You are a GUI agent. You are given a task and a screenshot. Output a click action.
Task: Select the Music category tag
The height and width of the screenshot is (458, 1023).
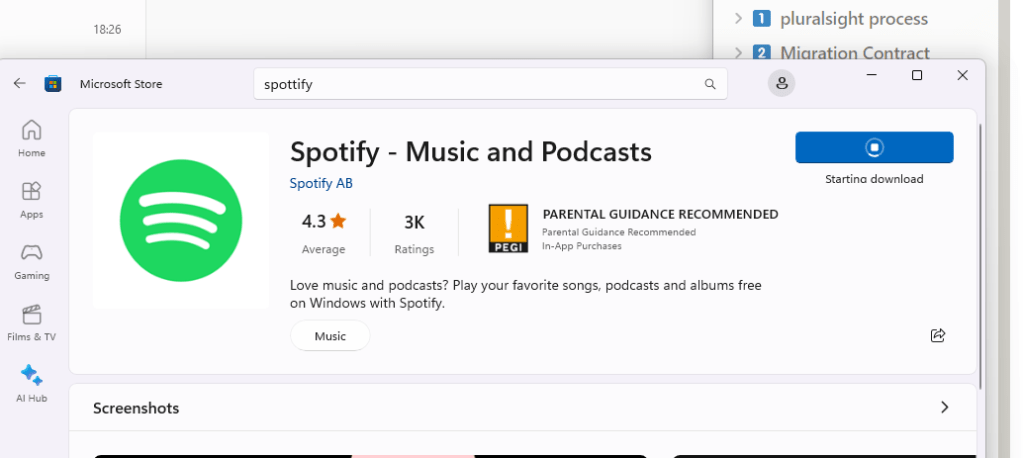point(330,336)
